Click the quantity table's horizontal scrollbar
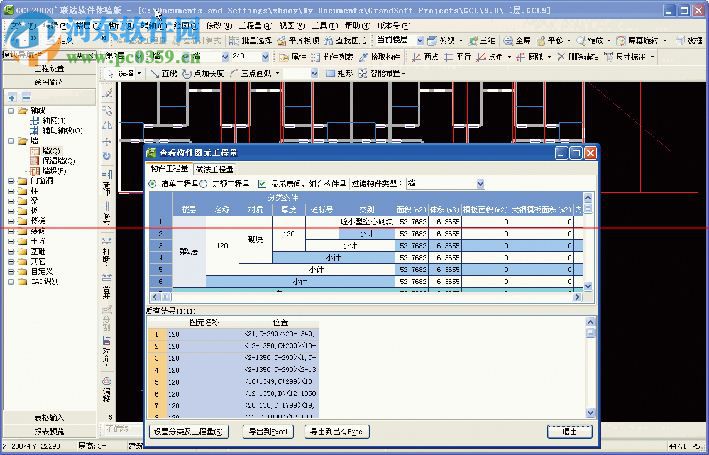The width and height of the screenshot is (709, 455). coord(370,296)
